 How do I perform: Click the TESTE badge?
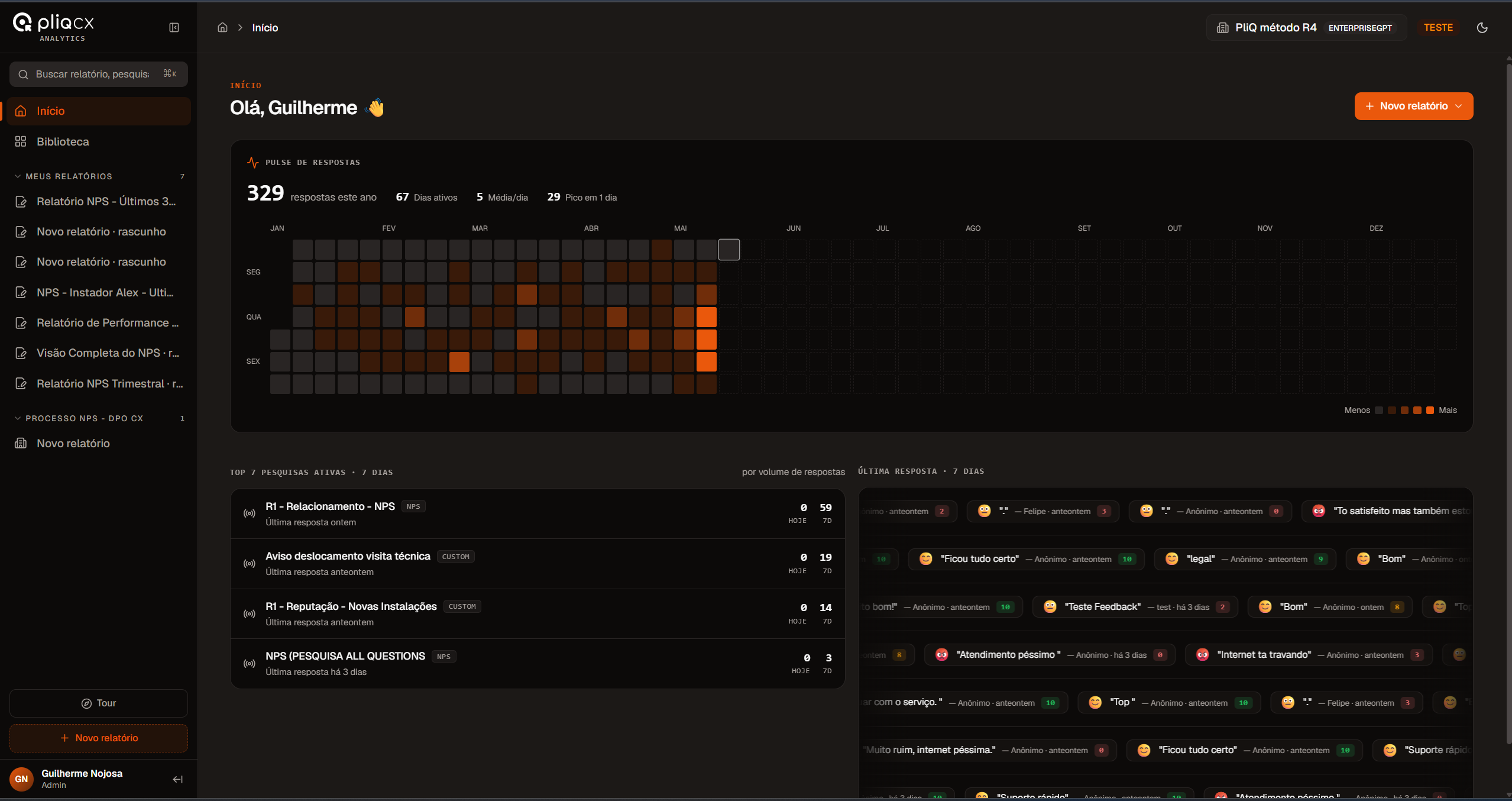[x=1438, y=27]
